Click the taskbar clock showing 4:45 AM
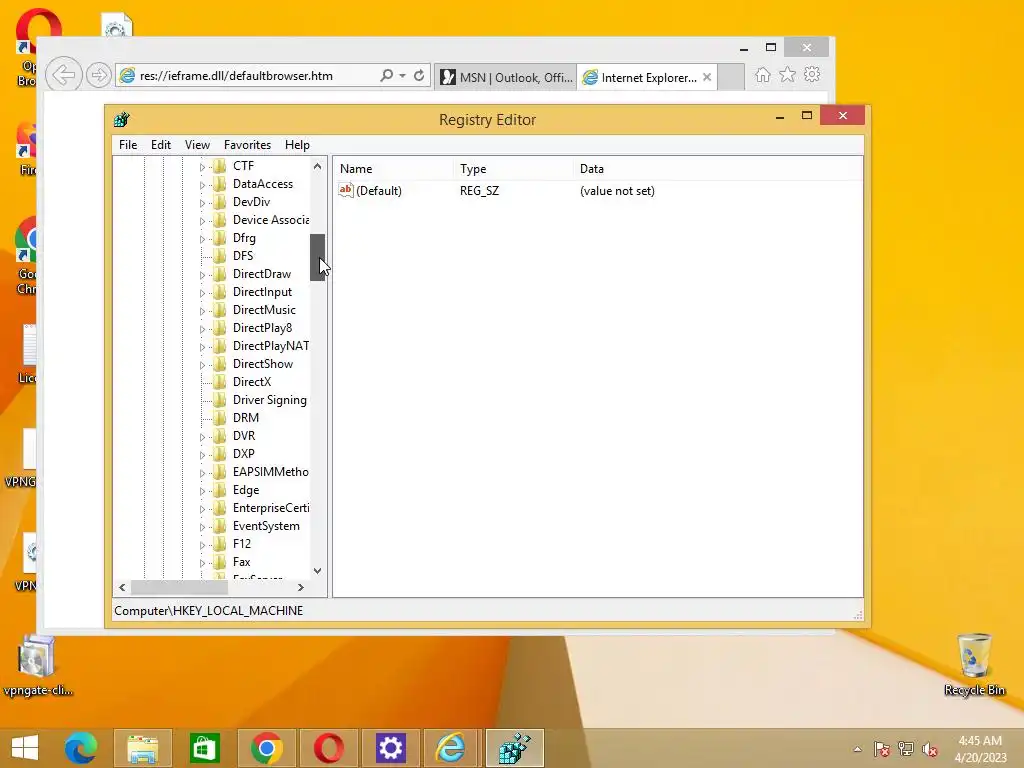 pos(980,748)
